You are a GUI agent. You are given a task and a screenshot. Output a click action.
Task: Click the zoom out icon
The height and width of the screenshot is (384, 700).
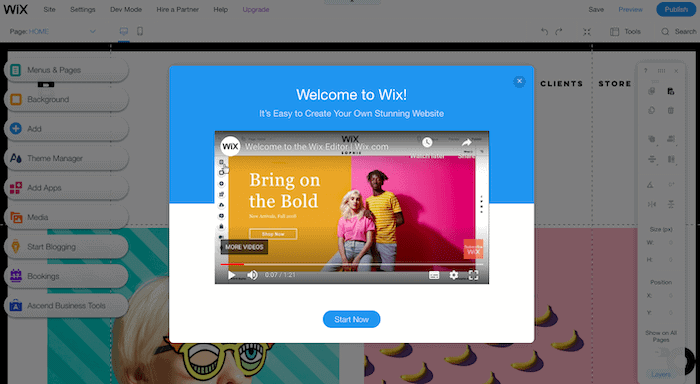point(587,31)
